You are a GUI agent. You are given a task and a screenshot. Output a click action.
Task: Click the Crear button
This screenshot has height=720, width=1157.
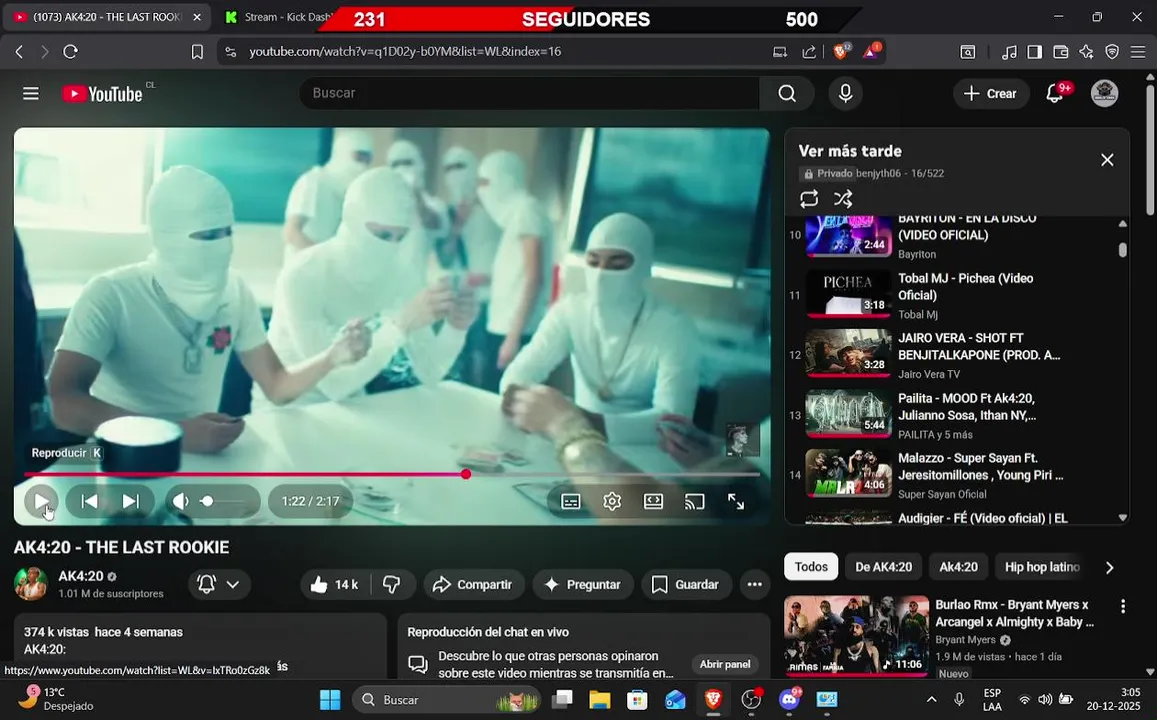pos(991,94)
